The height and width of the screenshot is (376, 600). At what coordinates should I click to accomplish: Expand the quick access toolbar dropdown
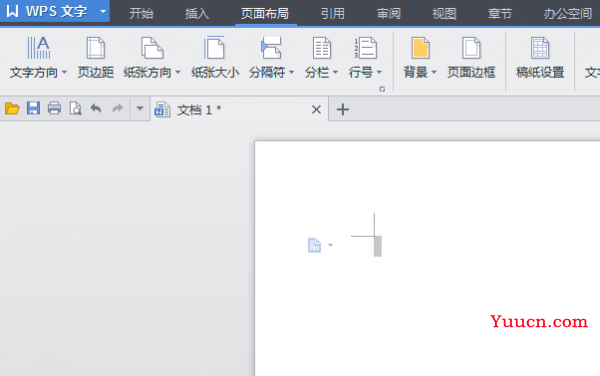pyautogui.click(x=140, y=109)
